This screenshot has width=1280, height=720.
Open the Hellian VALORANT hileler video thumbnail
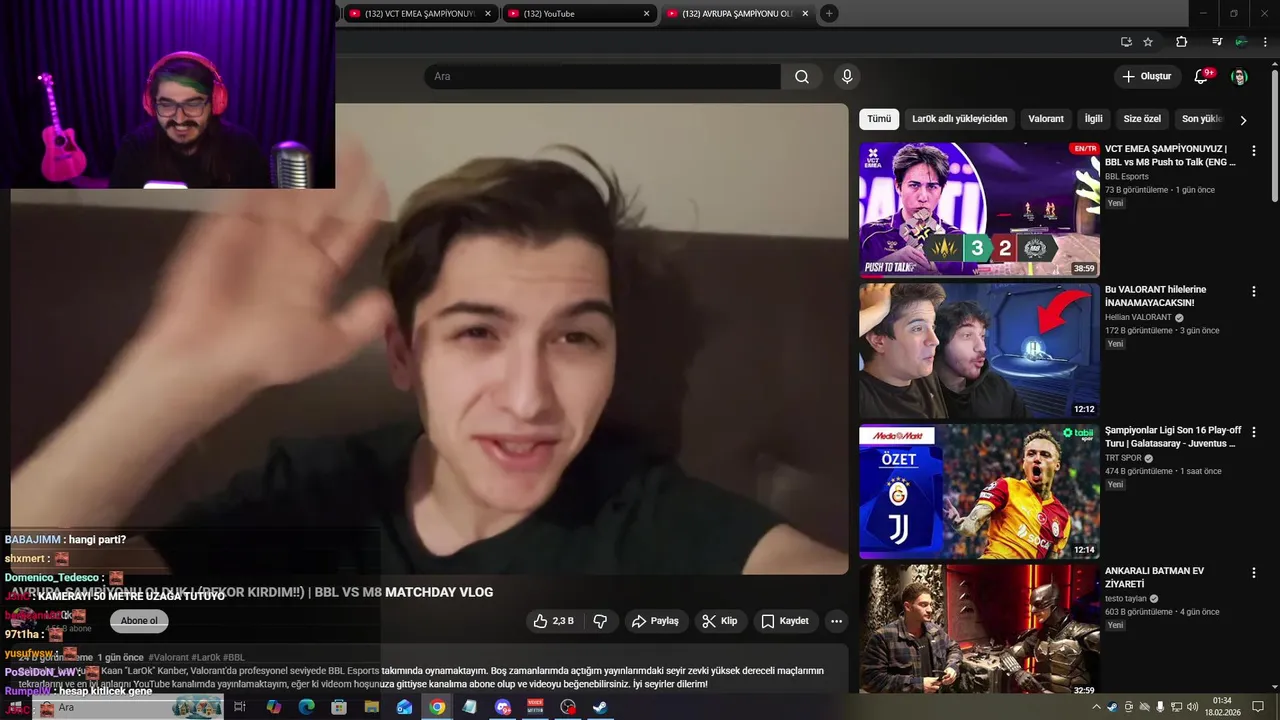979,350
